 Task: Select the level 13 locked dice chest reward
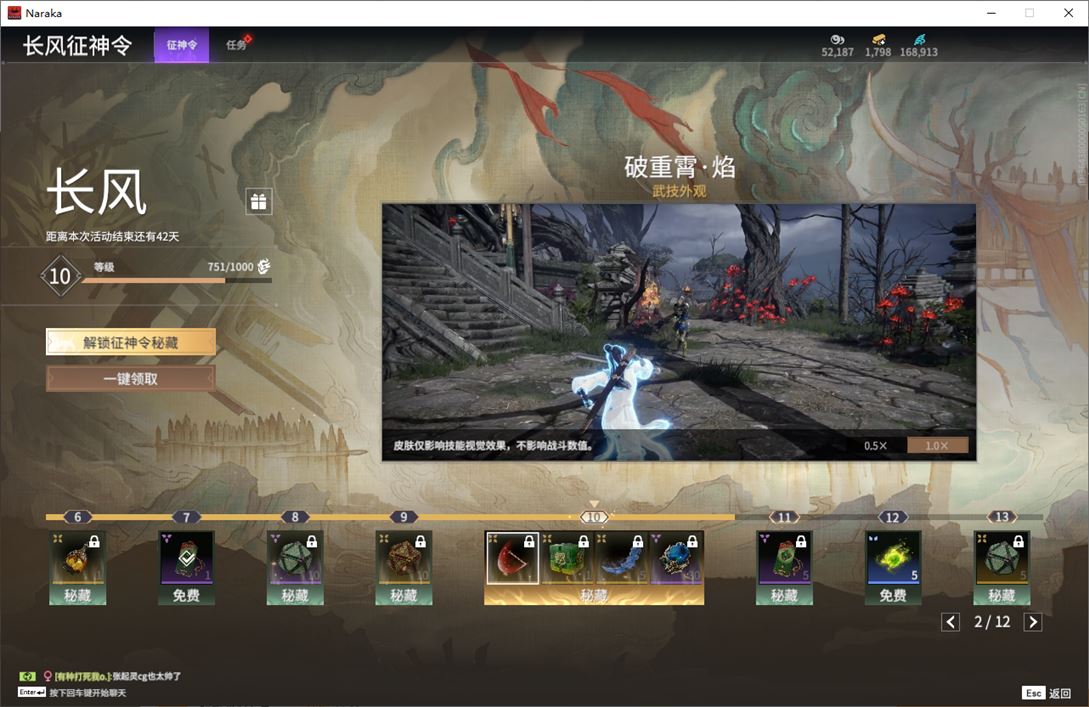tap(1001, 558)
